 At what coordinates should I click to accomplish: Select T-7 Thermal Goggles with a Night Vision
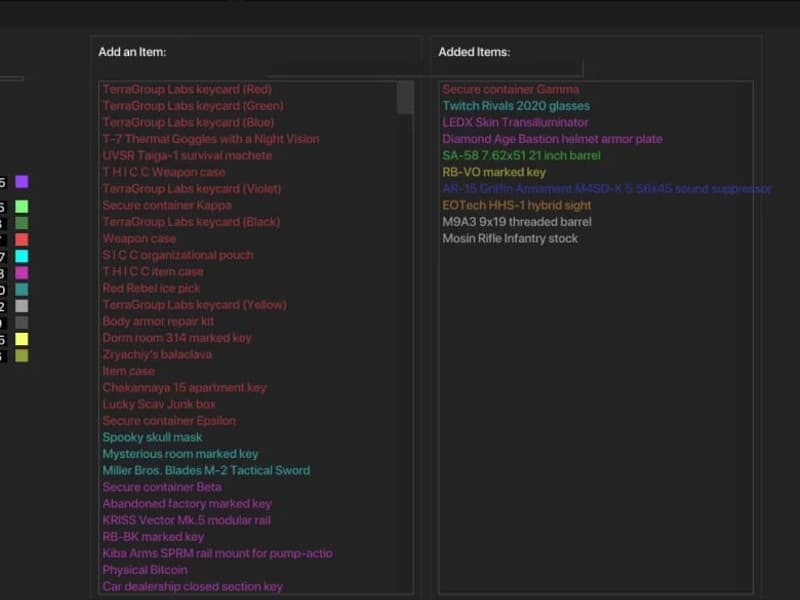(211, 139)
